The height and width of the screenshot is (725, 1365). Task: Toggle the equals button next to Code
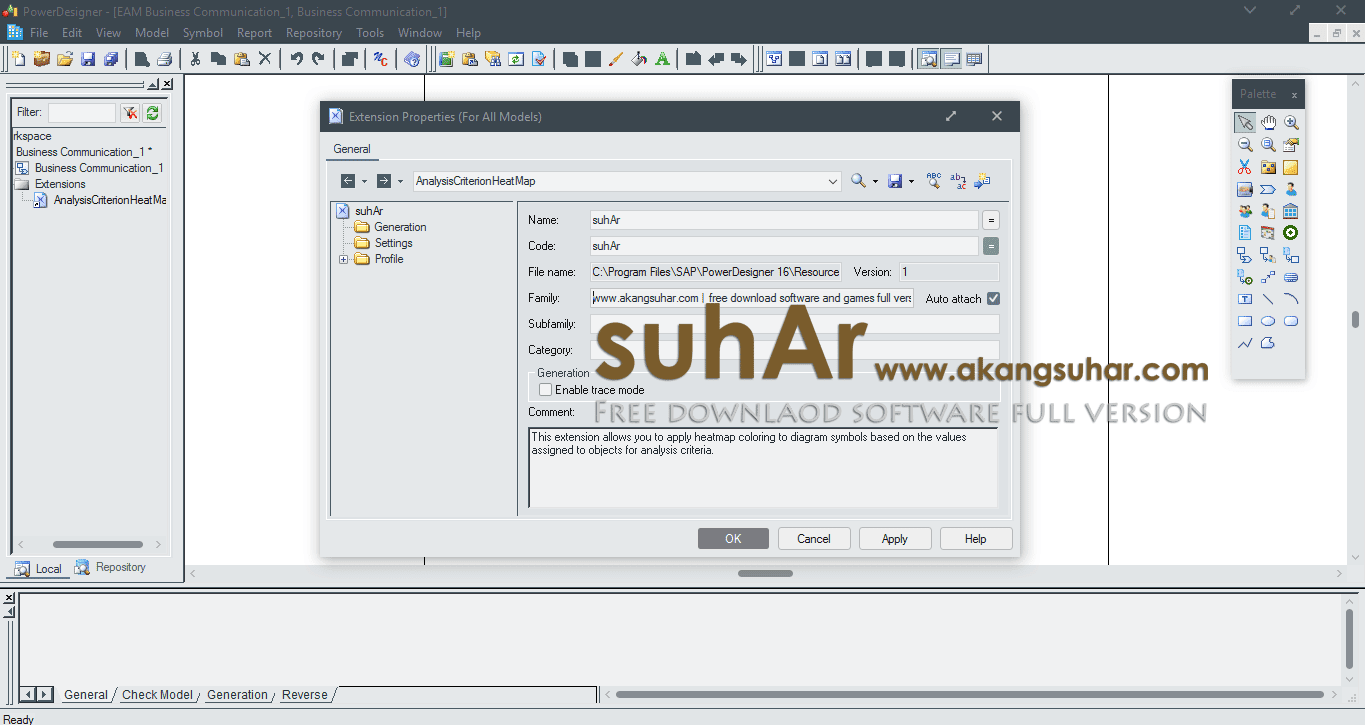(991, 246)
